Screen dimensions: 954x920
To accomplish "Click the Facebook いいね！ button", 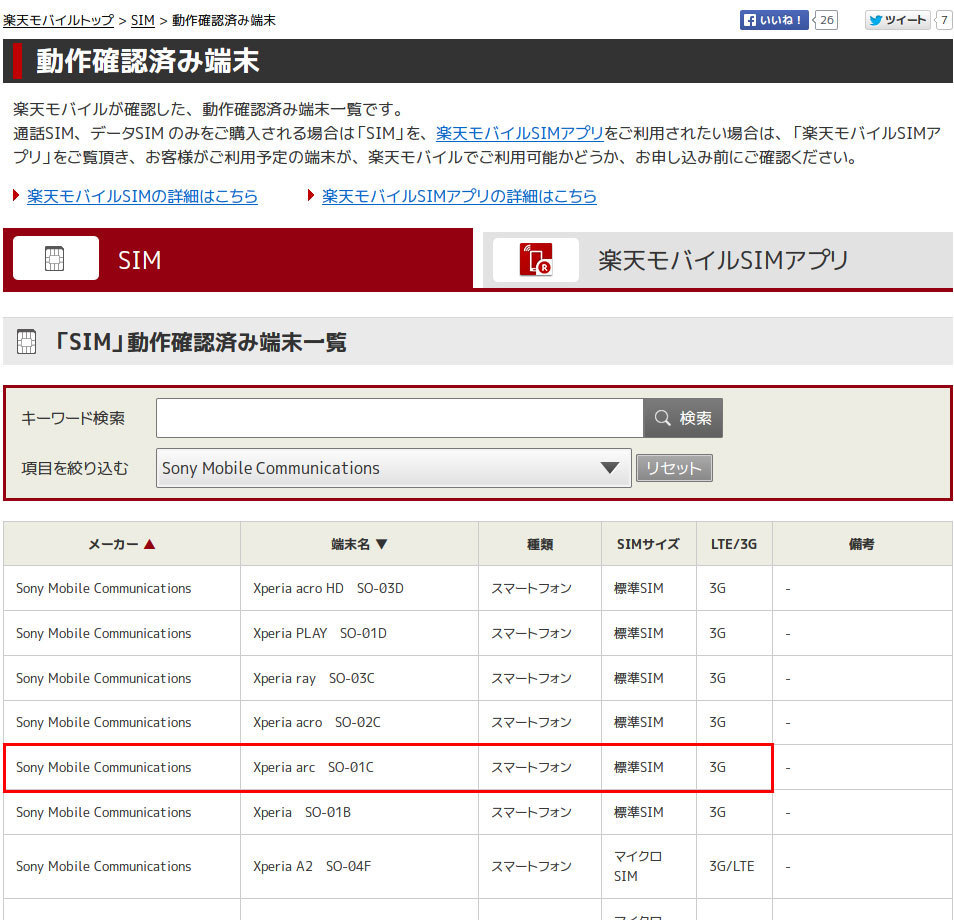I will [x=774, y=20].
